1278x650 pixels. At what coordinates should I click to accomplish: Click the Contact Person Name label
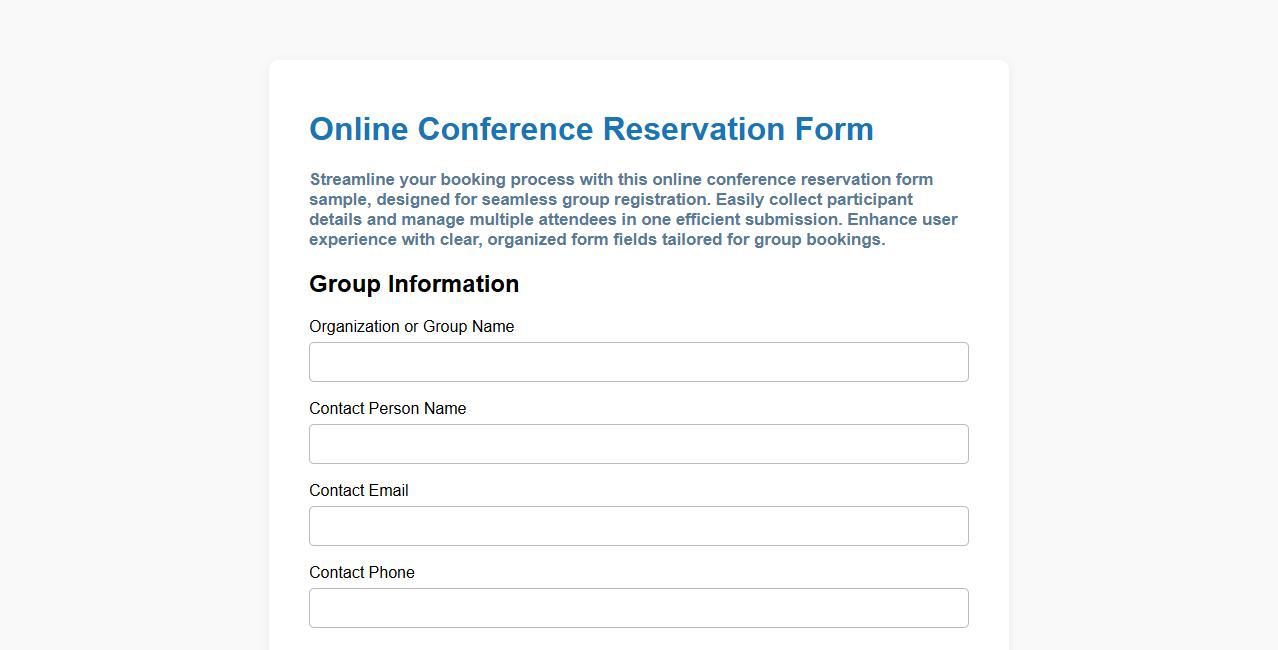(387, 408)
